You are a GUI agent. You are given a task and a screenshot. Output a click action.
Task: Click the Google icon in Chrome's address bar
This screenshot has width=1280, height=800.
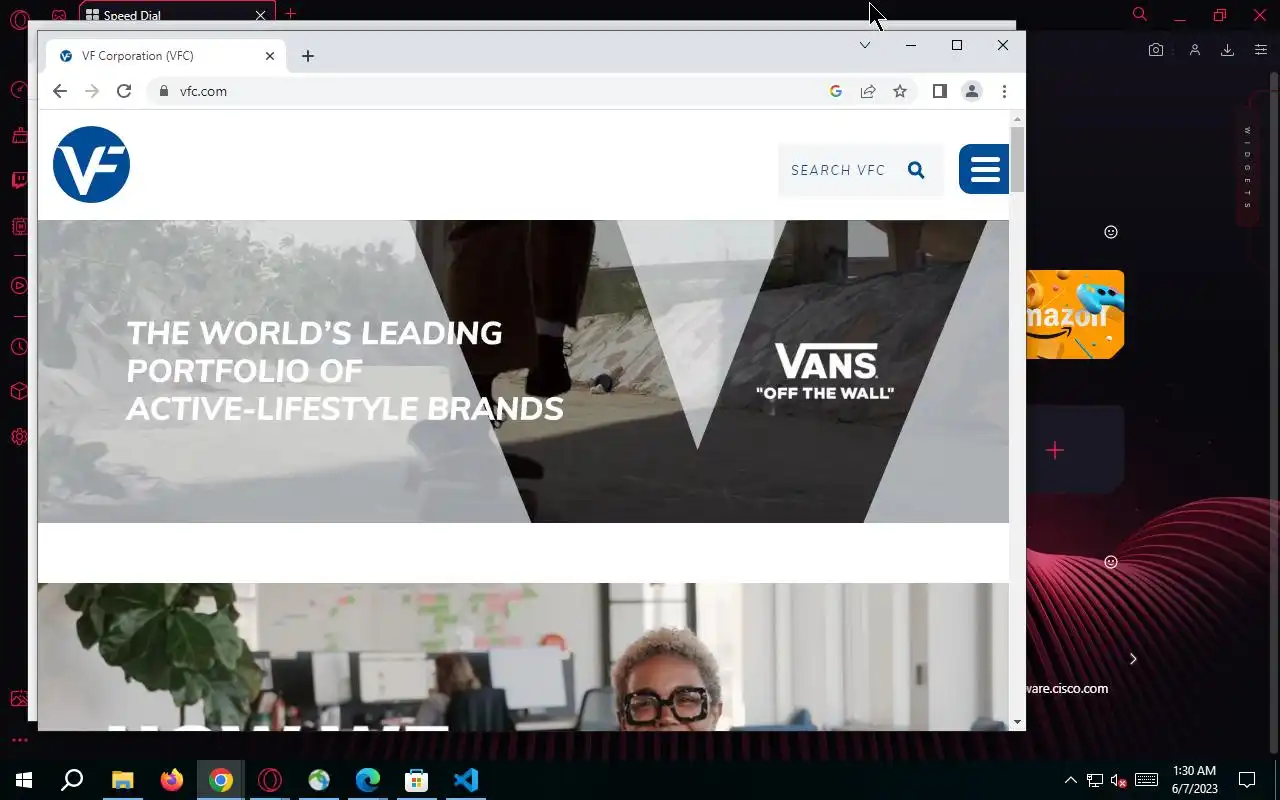pyautogui.click(x=836, y=91)
